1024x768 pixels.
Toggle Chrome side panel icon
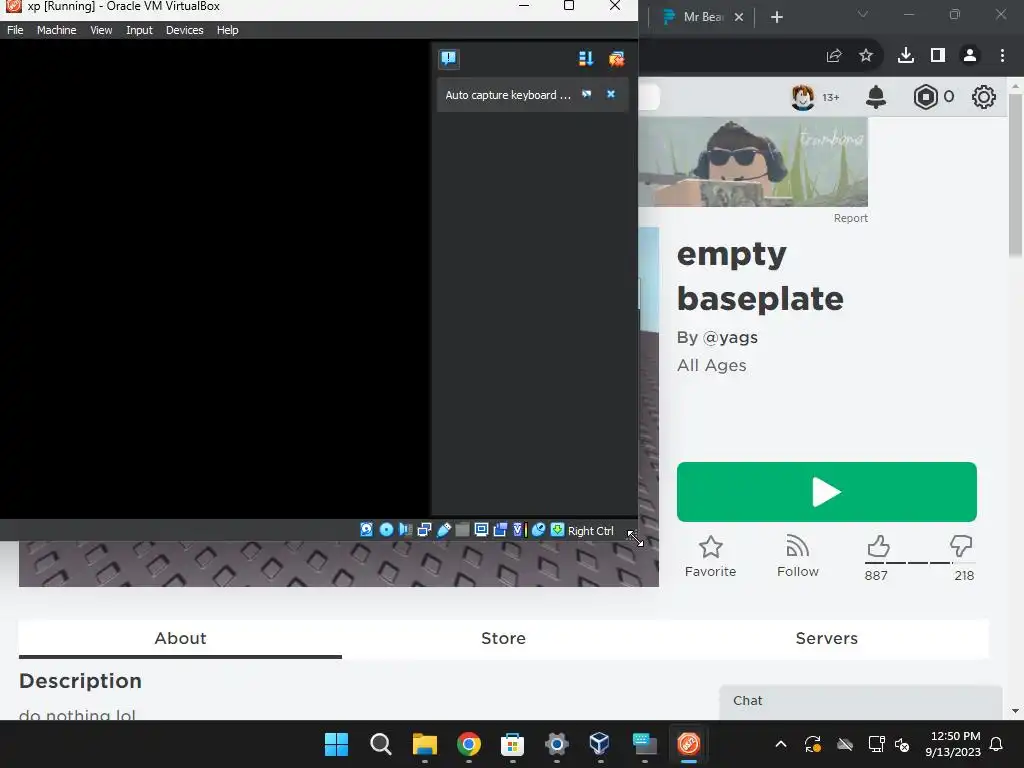point(938,56)
